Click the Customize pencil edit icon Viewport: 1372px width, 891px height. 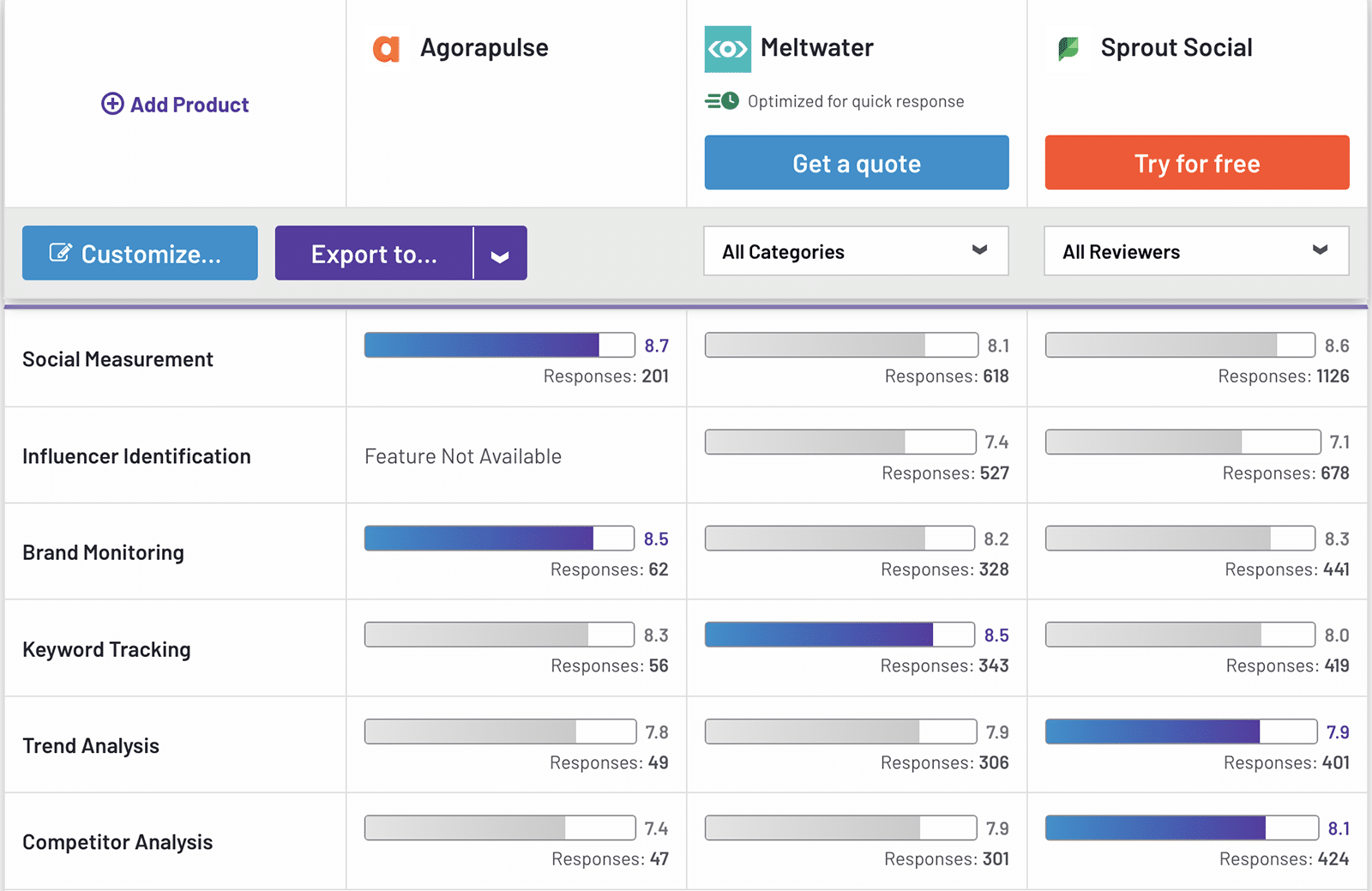tap(60, 253)
